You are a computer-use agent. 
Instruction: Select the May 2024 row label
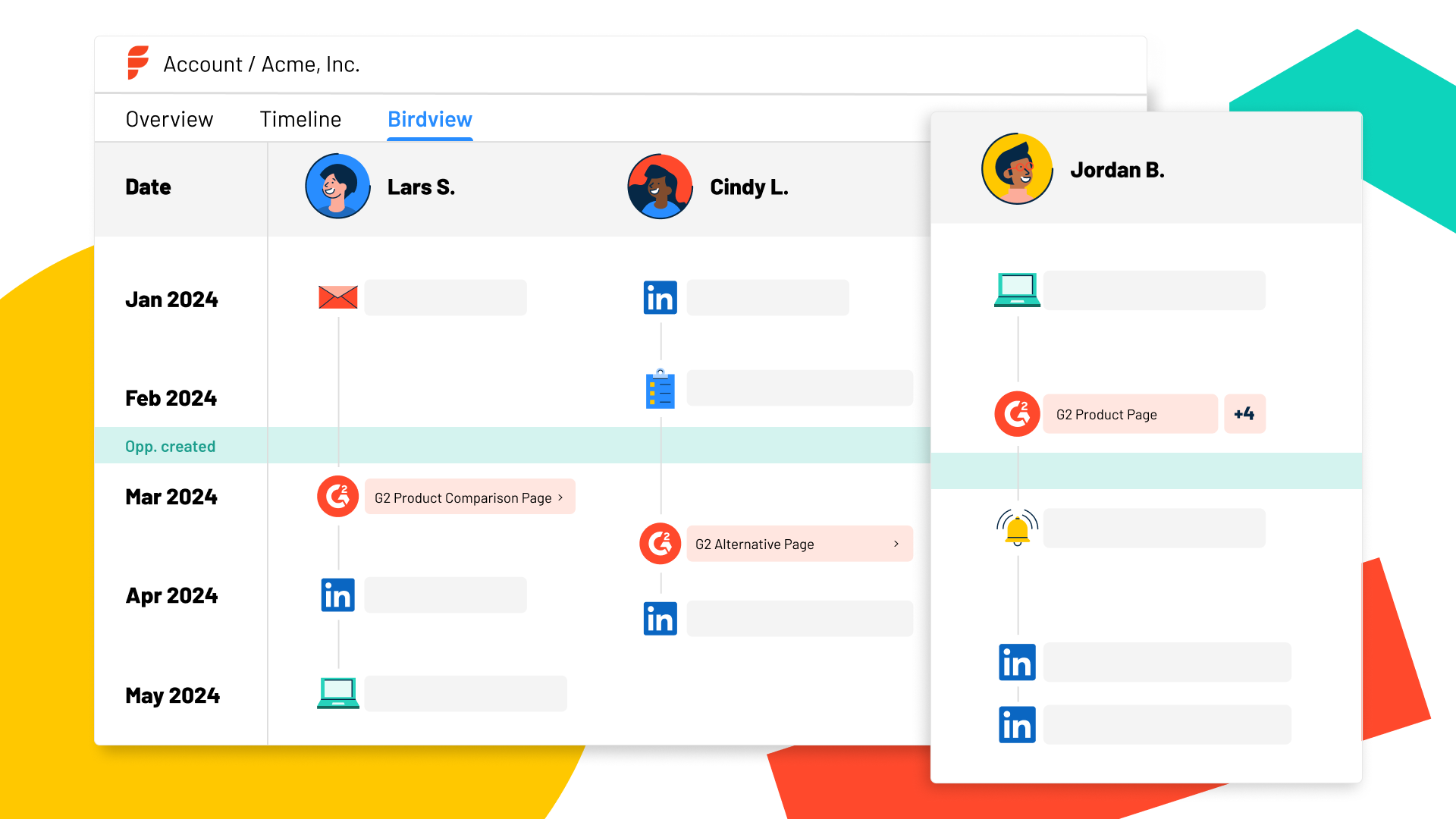[x=172, y=696]
